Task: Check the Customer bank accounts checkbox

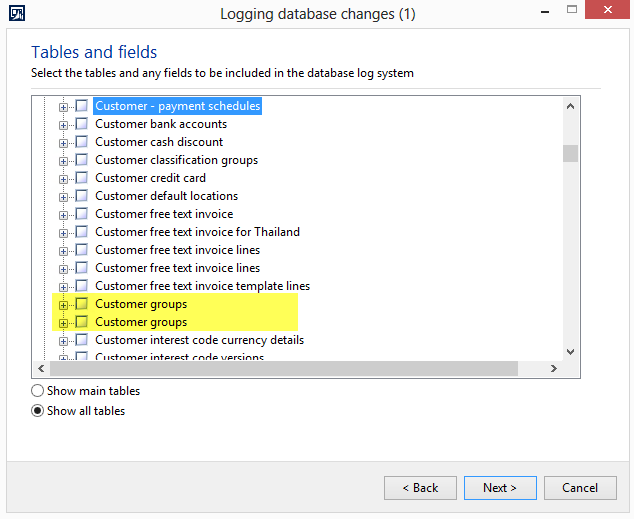Action: [82, 124]
